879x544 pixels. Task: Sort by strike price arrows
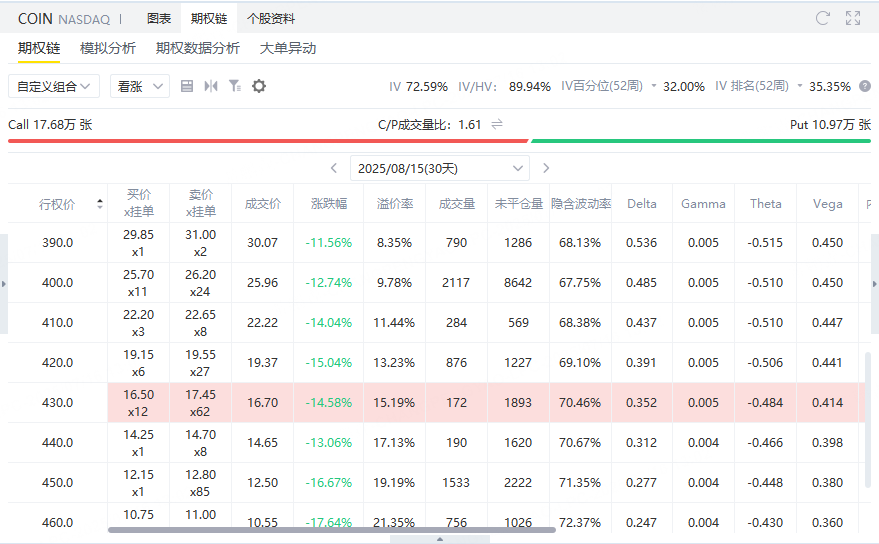pyautogui.click(x=100, y=204)
